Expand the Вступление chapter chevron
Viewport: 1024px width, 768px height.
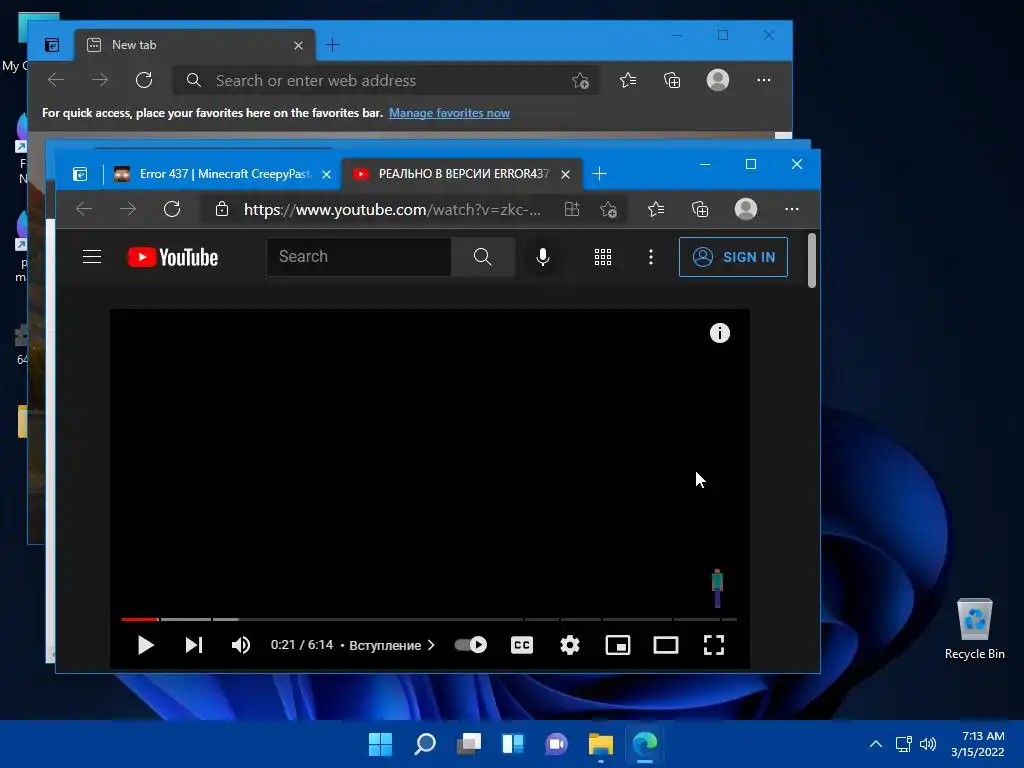[431, 645]
